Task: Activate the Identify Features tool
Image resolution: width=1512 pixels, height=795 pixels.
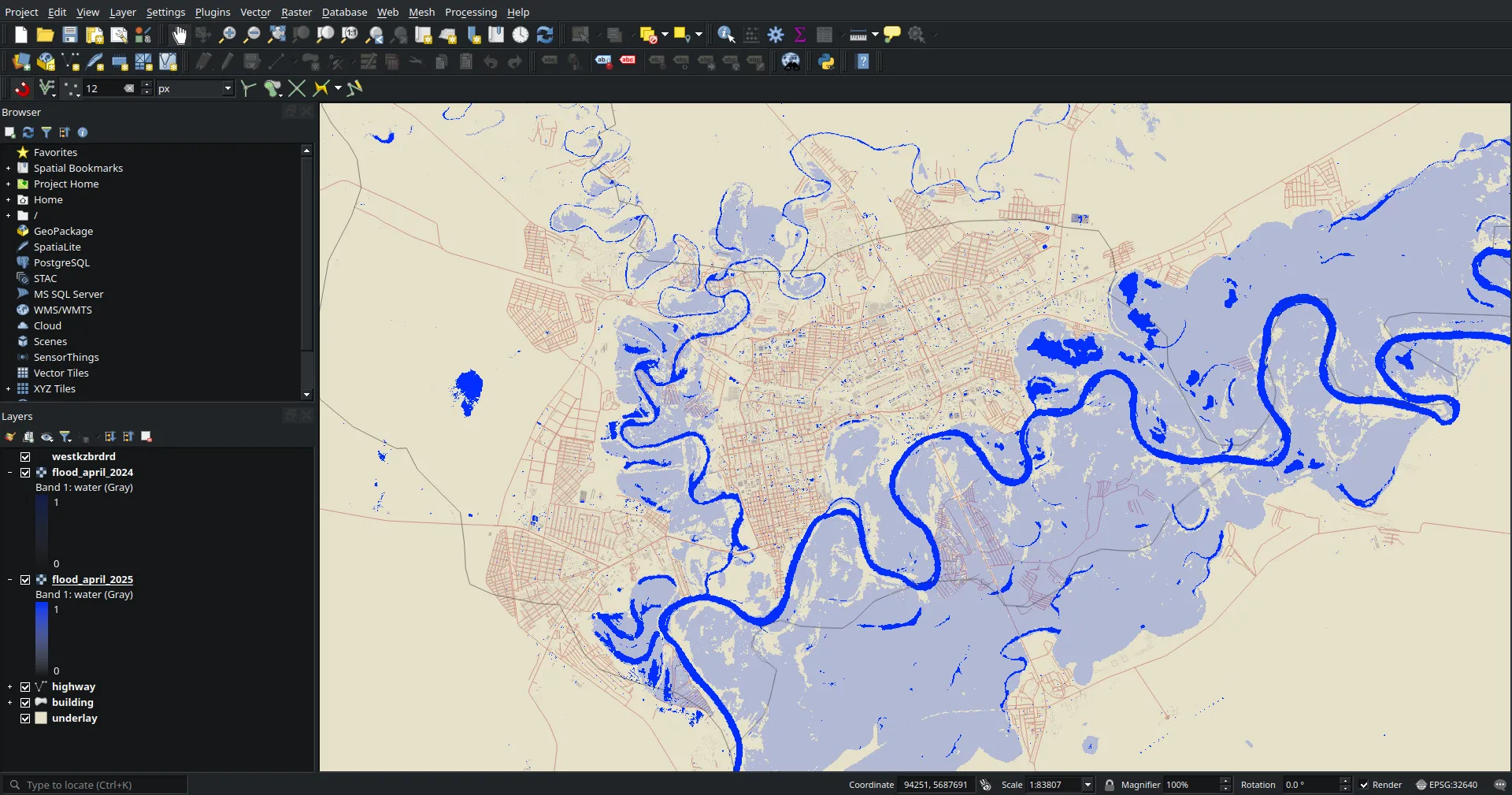Action: [726, 35]
